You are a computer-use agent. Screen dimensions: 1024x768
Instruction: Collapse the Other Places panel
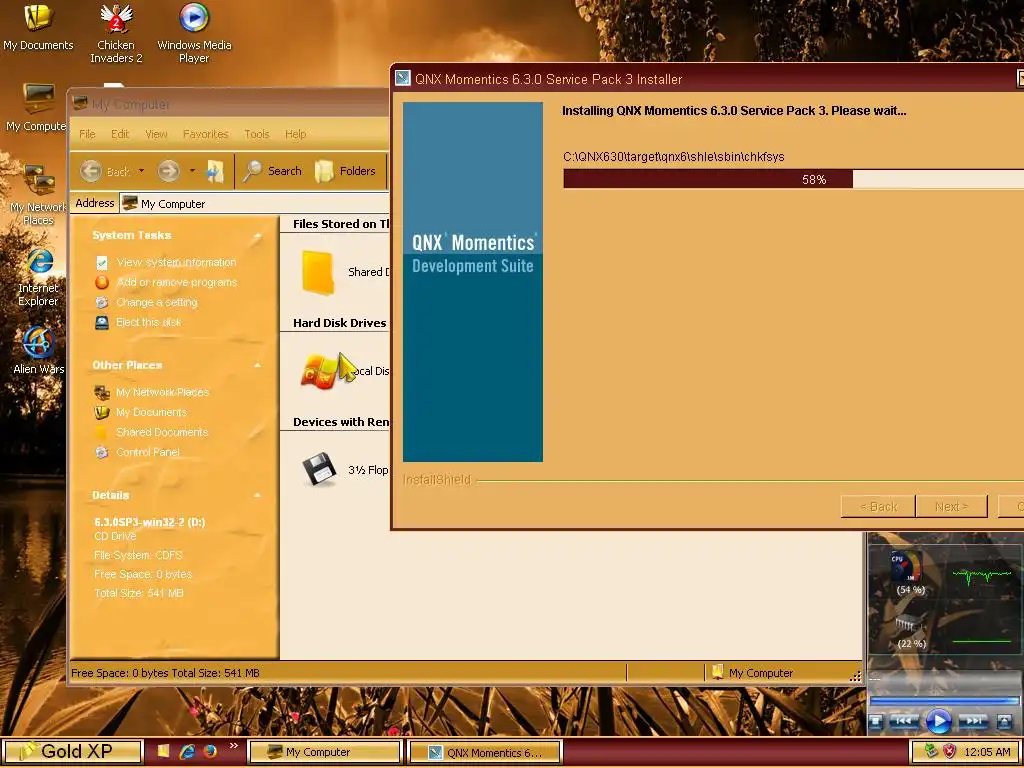click(257, 366)
